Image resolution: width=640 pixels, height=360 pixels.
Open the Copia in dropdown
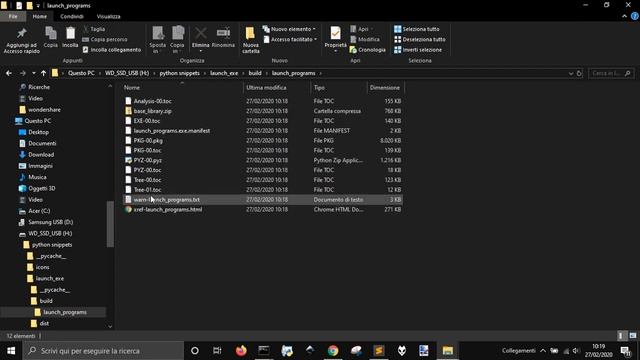[x=177, y=40]
